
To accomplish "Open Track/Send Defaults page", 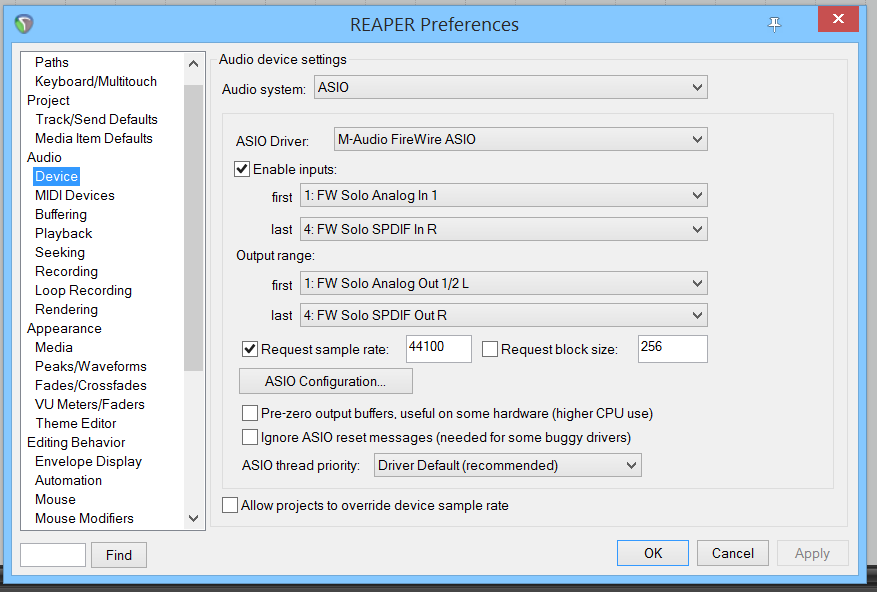I will click(96, 119).
